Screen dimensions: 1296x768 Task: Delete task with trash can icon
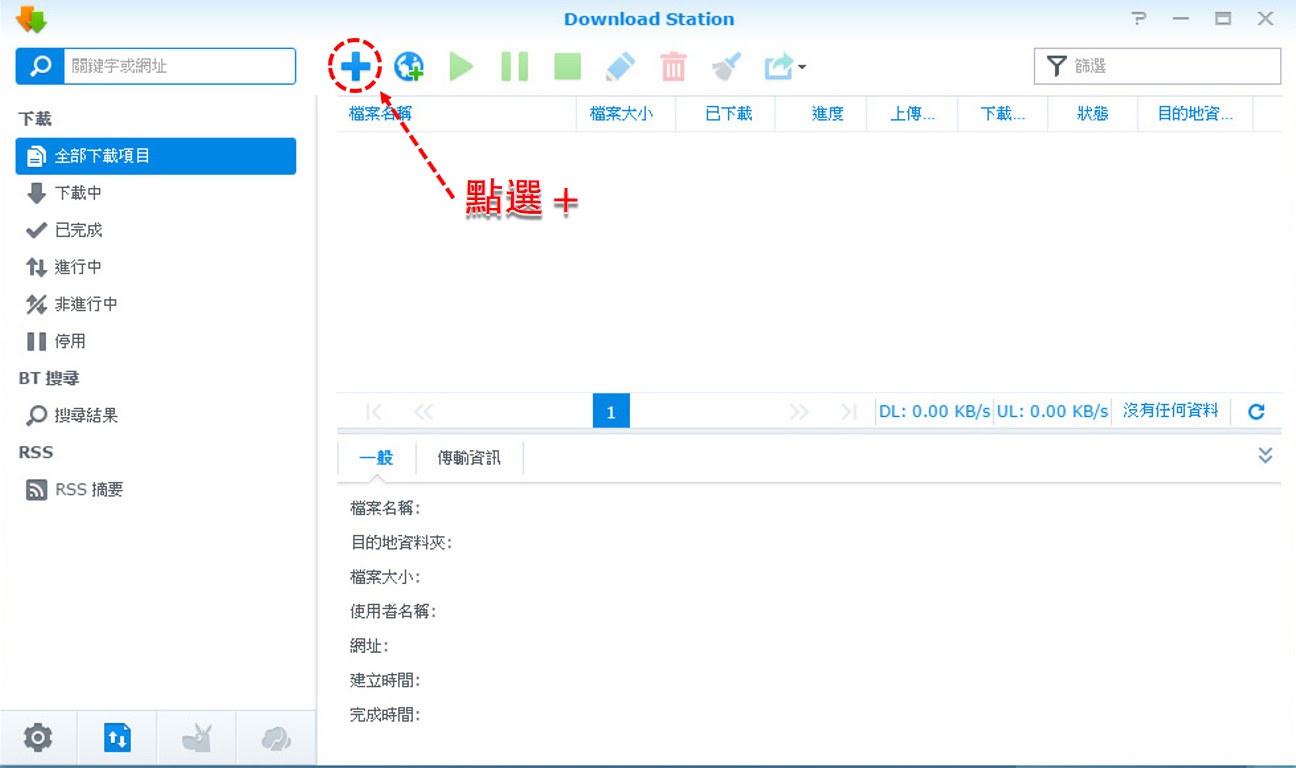[x=674, y=67]
